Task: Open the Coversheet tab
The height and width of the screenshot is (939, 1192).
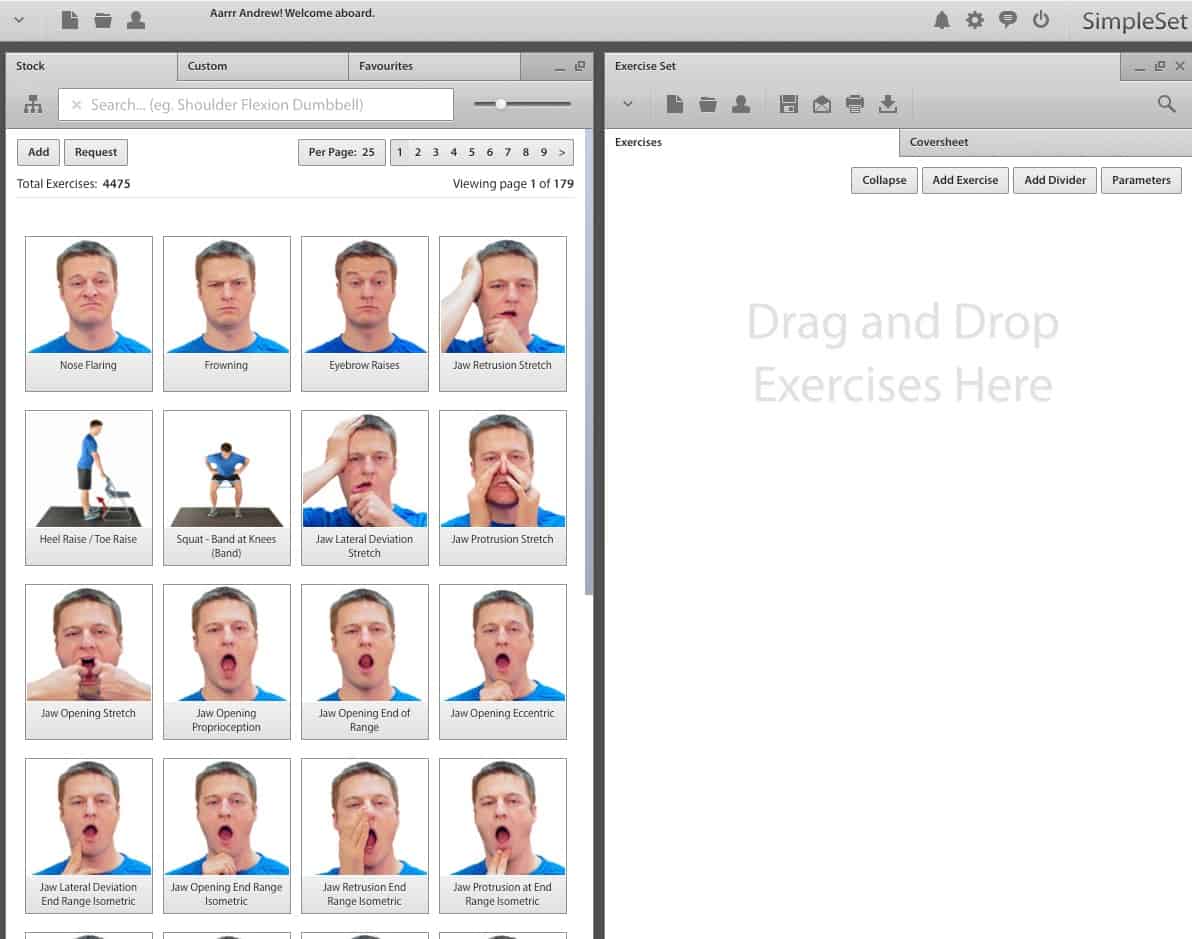Action: (938, 142)
